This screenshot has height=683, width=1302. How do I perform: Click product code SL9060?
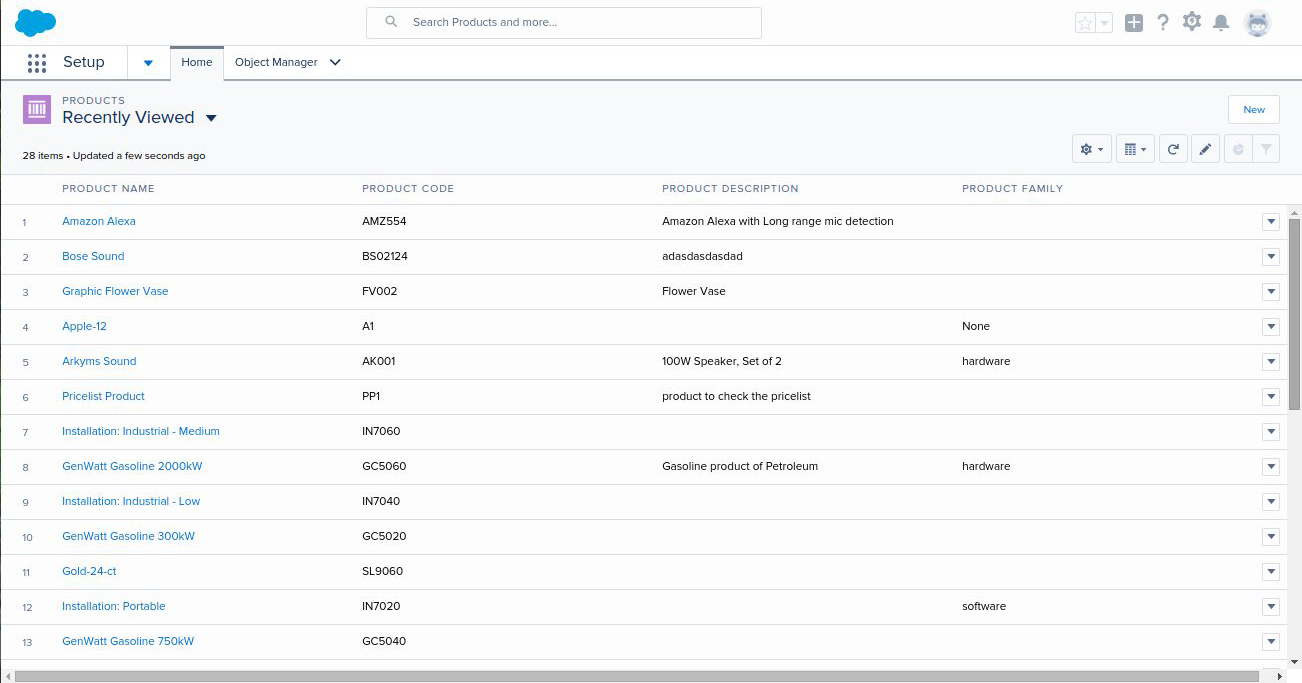[x=382, y=571]
